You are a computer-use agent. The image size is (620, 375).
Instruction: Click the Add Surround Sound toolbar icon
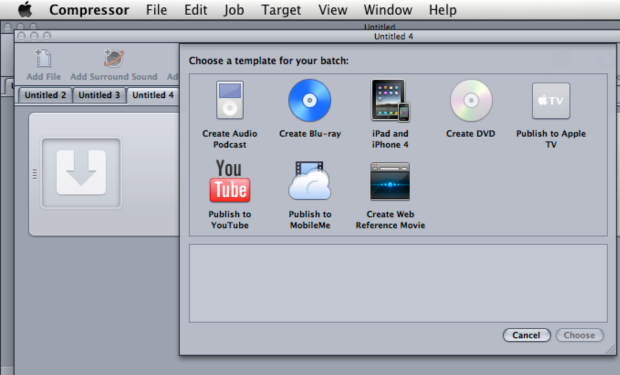point(114,59)
